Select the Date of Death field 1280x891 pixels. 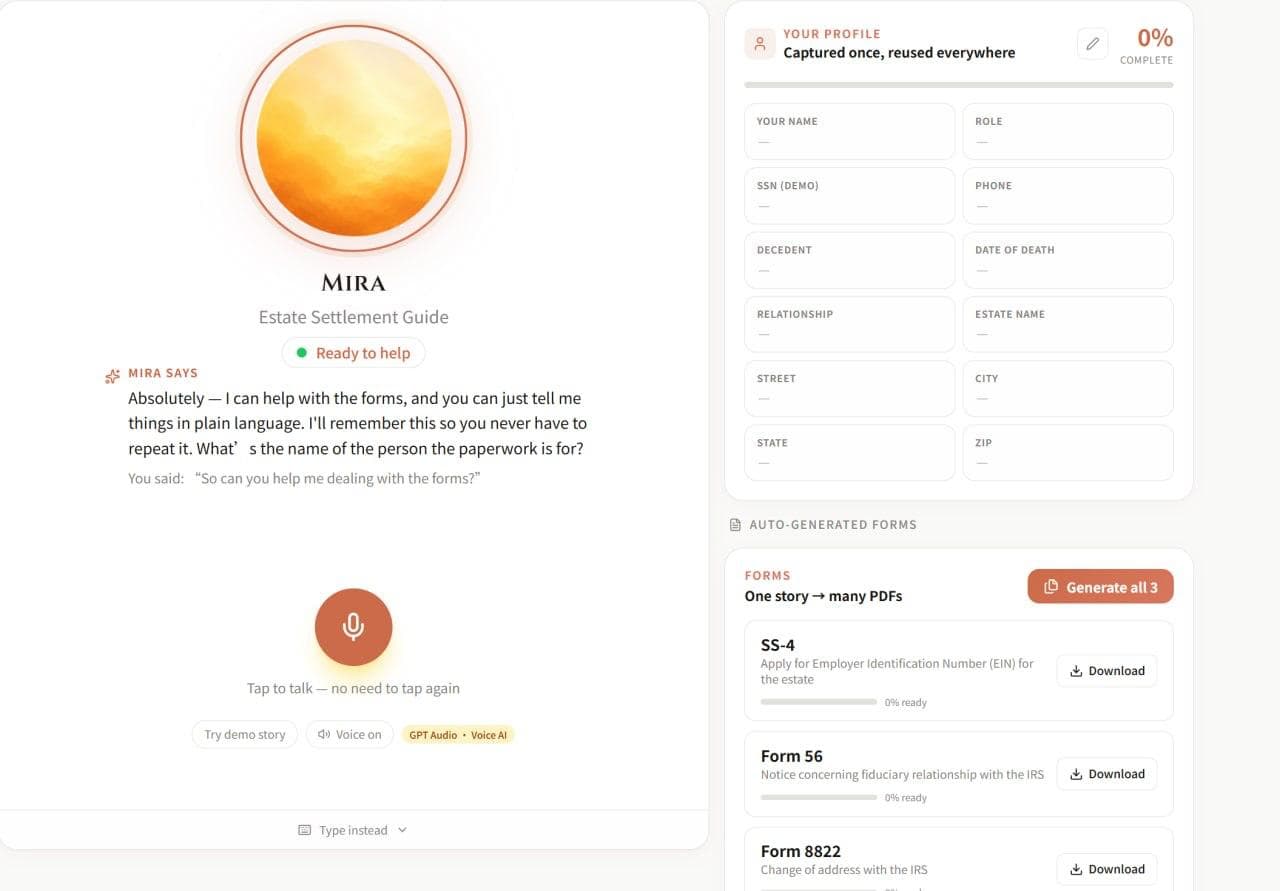[x=1068, y=260]
